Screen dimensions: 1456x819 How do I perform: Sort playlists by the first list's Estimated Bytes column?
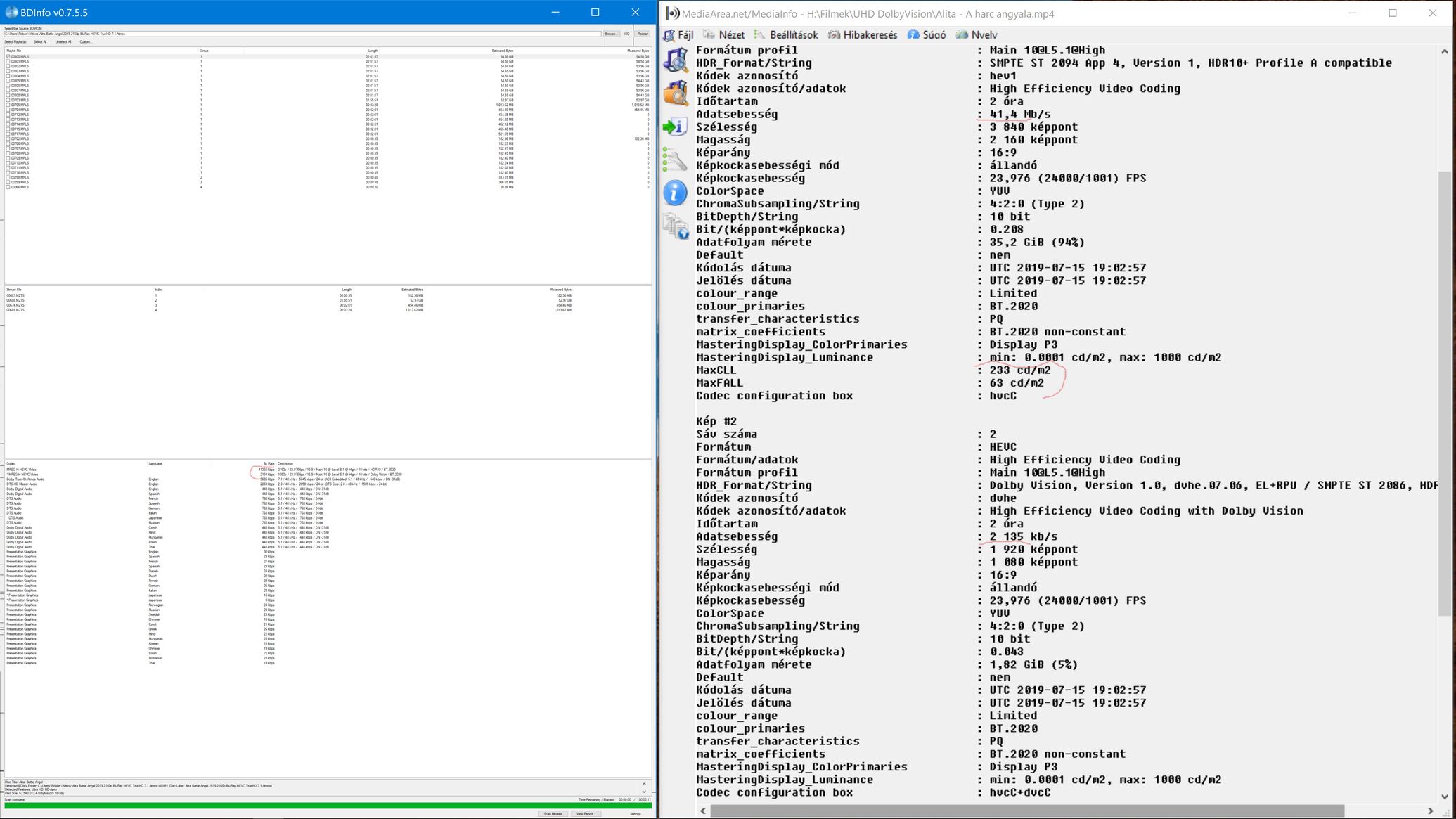pyautogui.click(x=503, y=51)
